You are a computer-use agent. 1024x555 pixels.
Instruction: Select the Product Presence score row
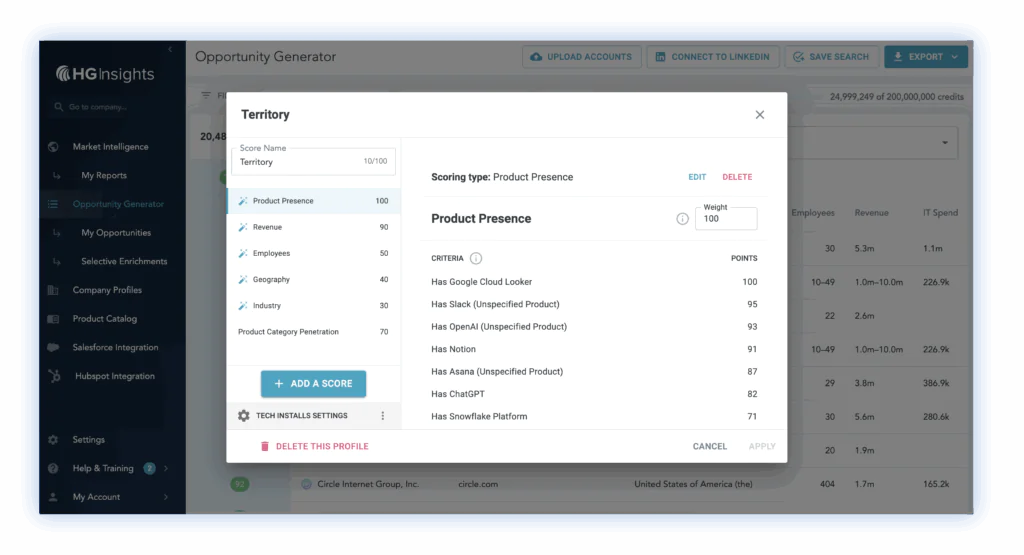[x=313, y=201]
